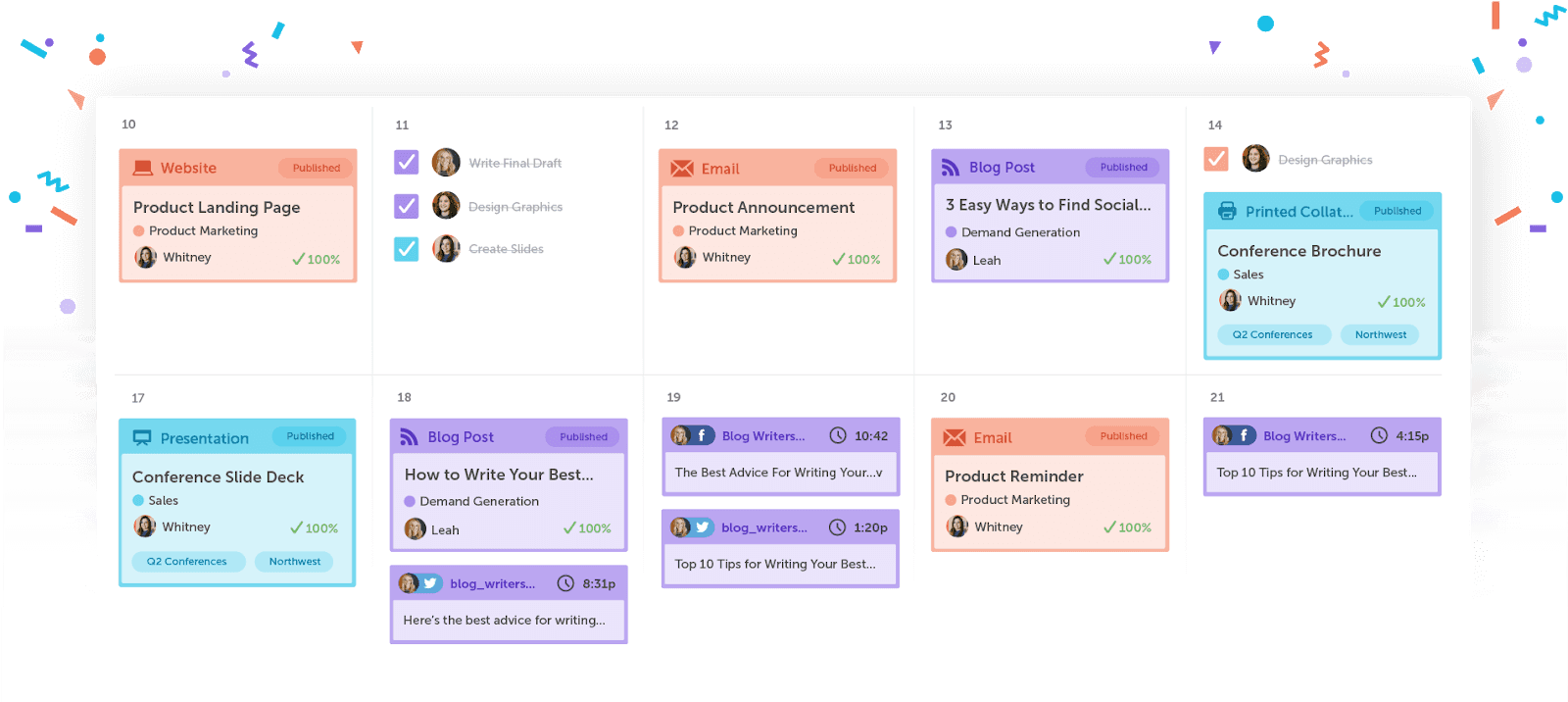The width and height of the screenshot is (1568, 702).
Task: Click Whitney's avatar on Conference Brochure card
Action: (1230, 300)
